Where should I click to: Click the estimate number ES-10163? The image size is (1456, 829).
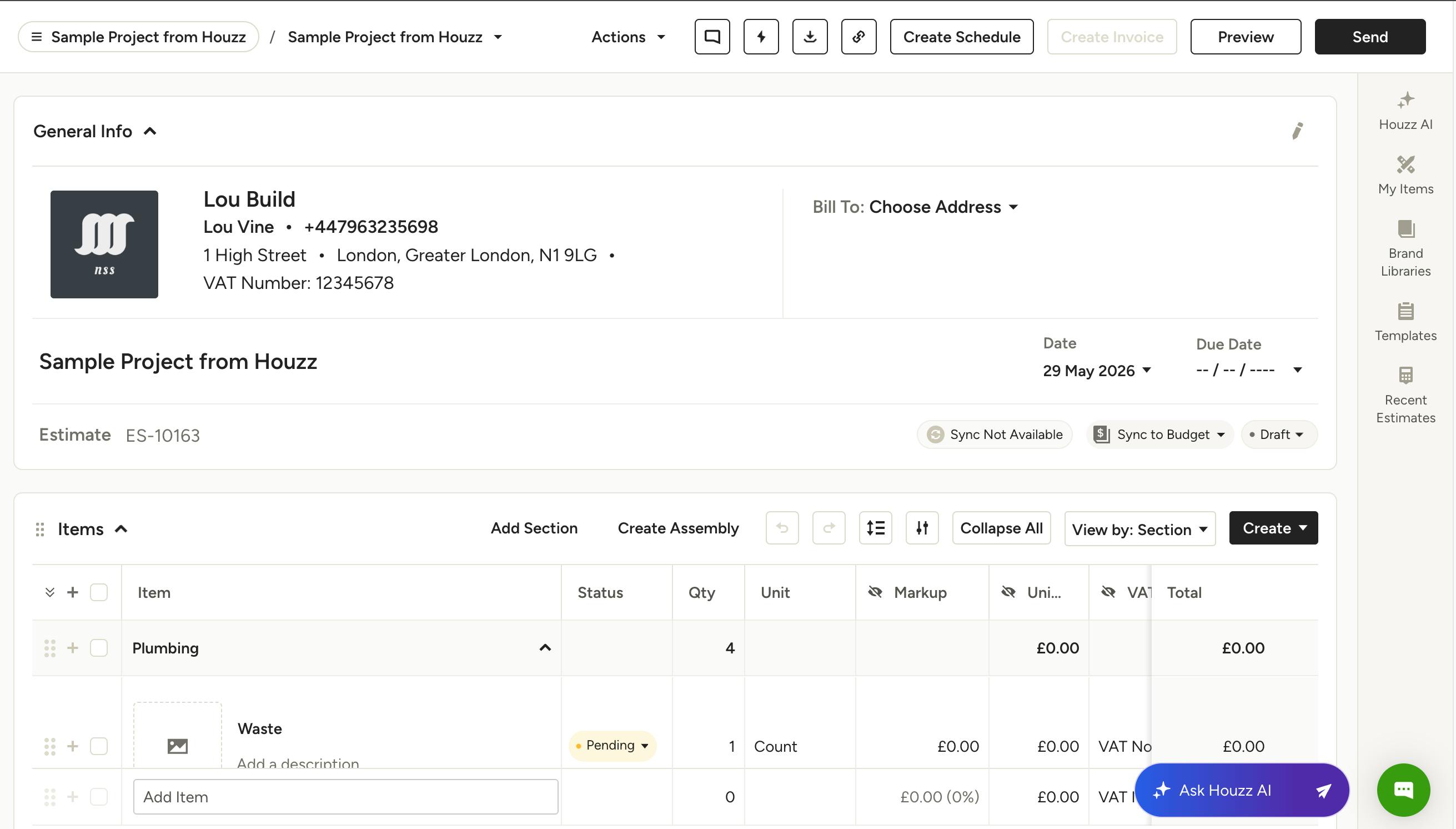point(163,436)
